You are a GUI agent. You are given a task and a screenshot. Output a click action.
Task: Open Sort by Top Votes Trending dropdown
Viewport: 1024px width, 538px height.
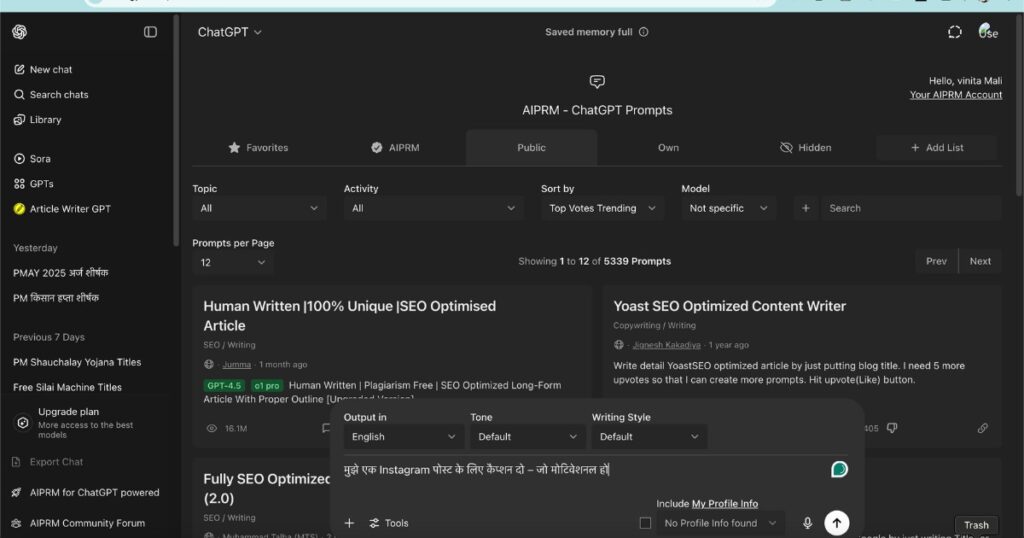(602, 208)
